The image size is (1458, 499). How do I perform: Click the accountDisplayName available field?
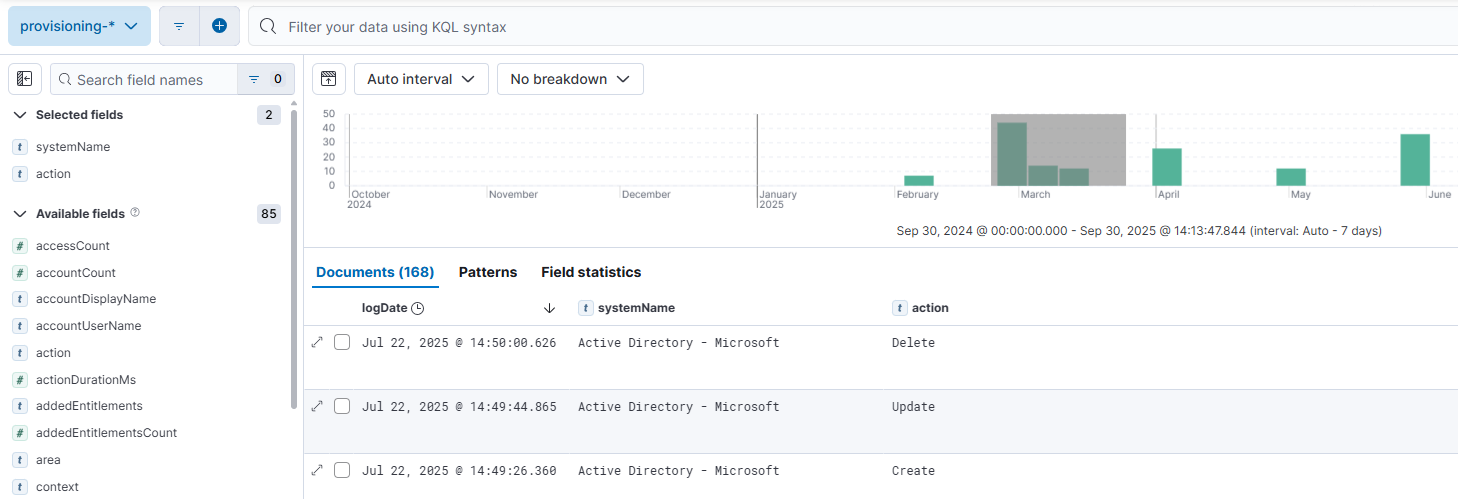(x=96, y=299)
